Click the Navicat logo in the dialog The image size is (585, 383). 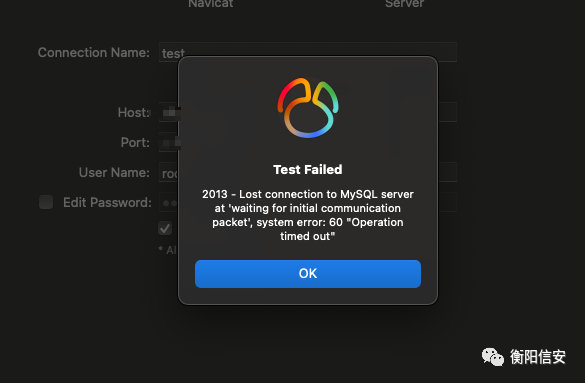(x=308, y=108)
